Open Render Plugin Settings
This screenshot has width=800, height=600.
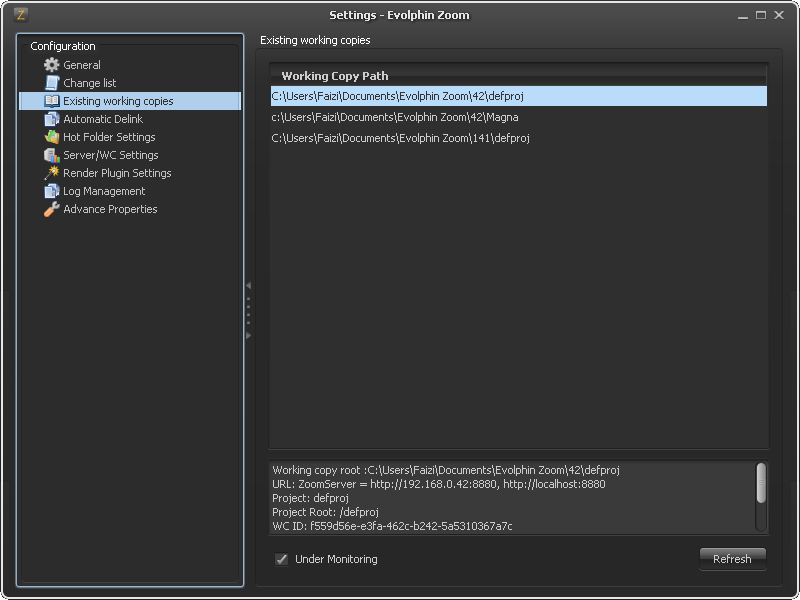(x=117, y=173)
